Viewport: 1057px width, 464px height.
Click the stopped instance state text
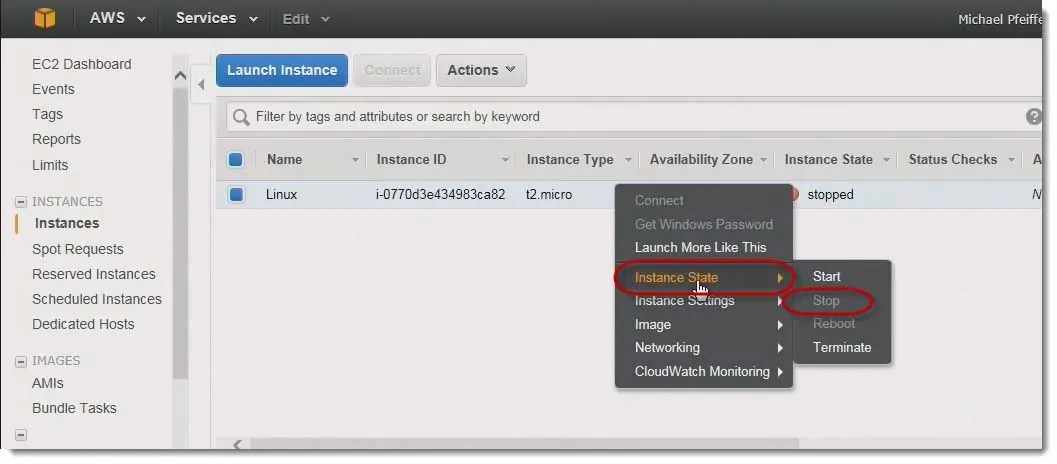click(x=830, y=195)
